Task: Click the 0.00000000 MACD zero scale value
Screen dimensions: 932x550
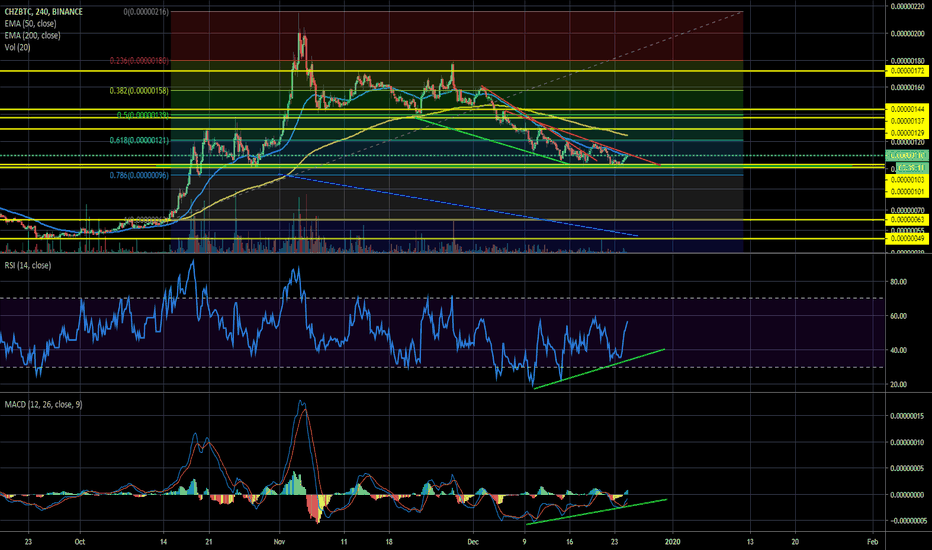Action: [908, 495]
